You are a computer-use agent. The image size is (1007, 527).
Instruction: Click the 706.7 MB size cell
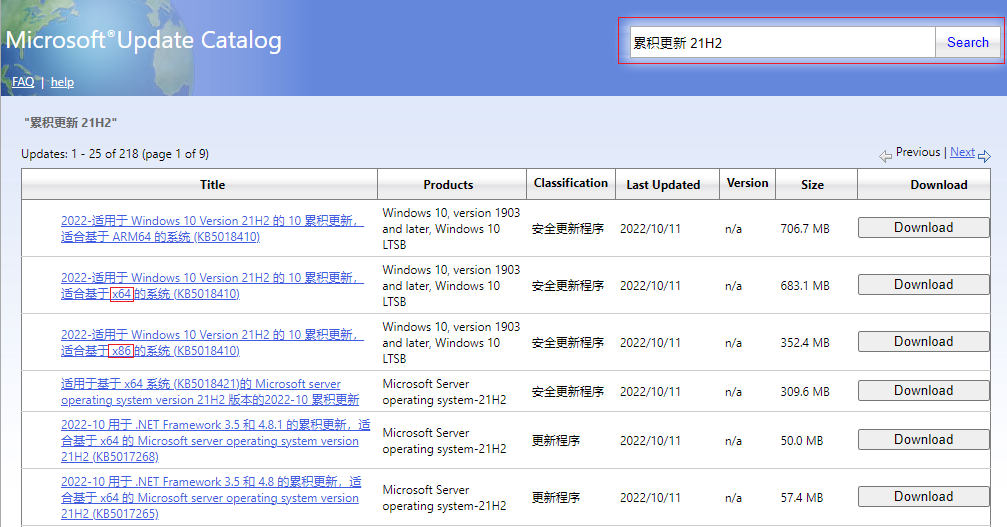coord(805,229)
